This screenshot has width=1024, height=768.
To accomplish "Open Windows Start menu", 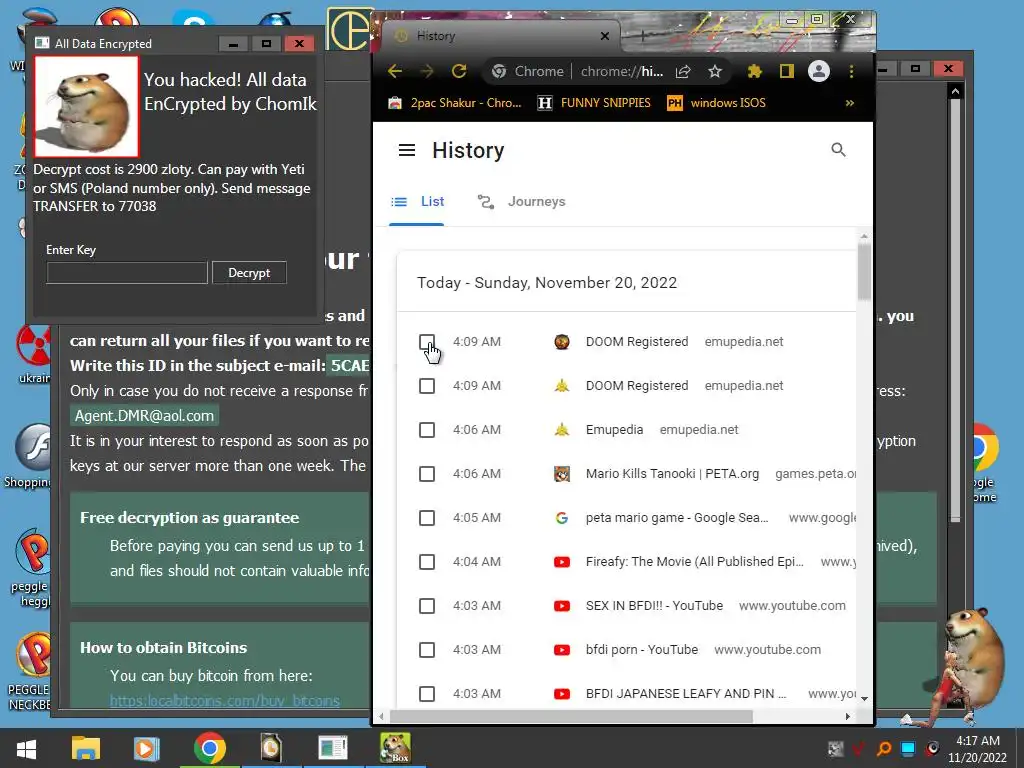I will pyautogui.click(x=26, y=748).
